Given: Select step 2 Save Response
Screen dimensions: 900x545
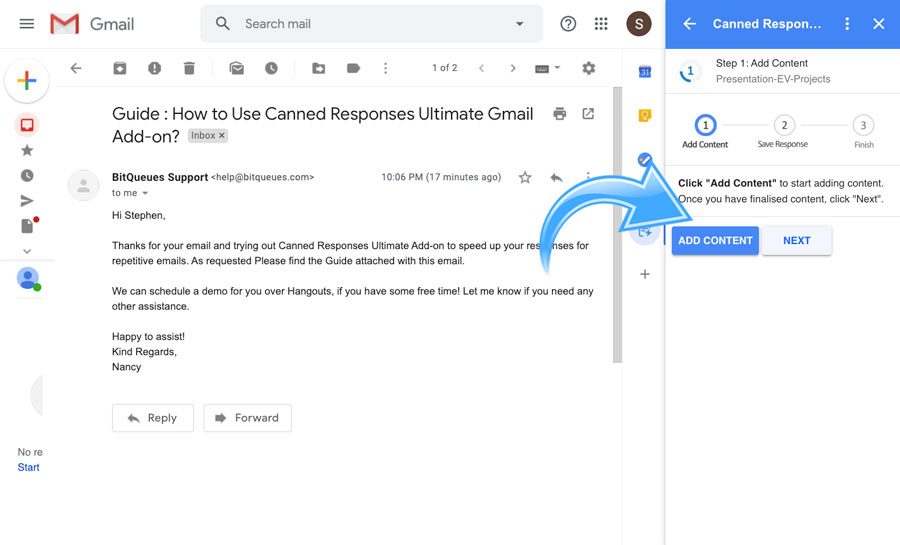Looking at the screenshot, I should pyautogui.click(x=784, y=126).
